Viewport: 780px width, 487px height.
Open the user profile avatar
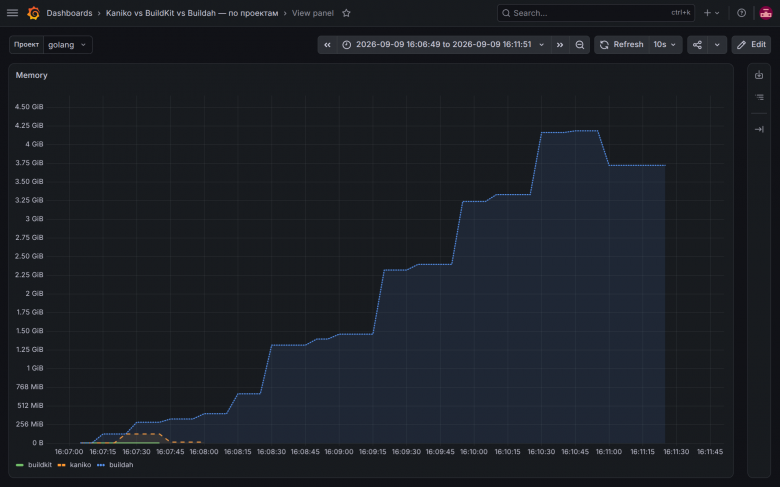(x=766, y=13)
